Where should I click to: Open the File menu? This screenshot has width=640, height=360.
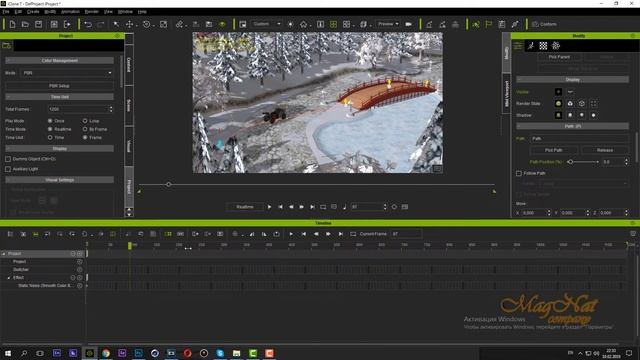(x=6, y=12)
